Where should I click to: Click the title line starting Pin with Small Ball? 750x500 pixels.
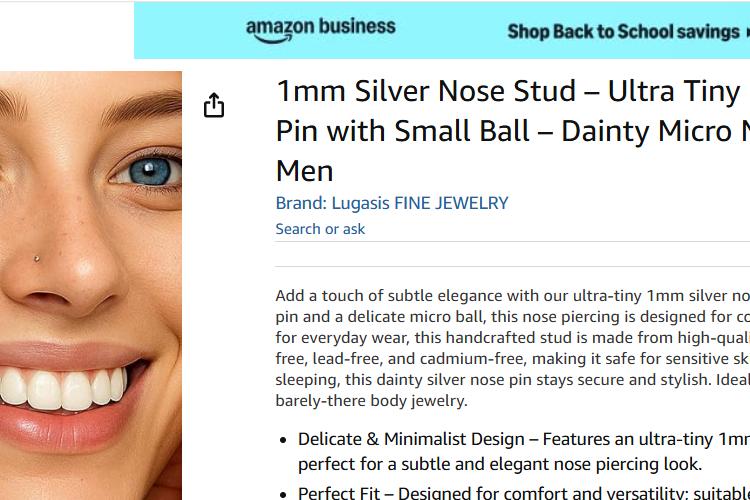pyautogui.click(x=513, y=131)
